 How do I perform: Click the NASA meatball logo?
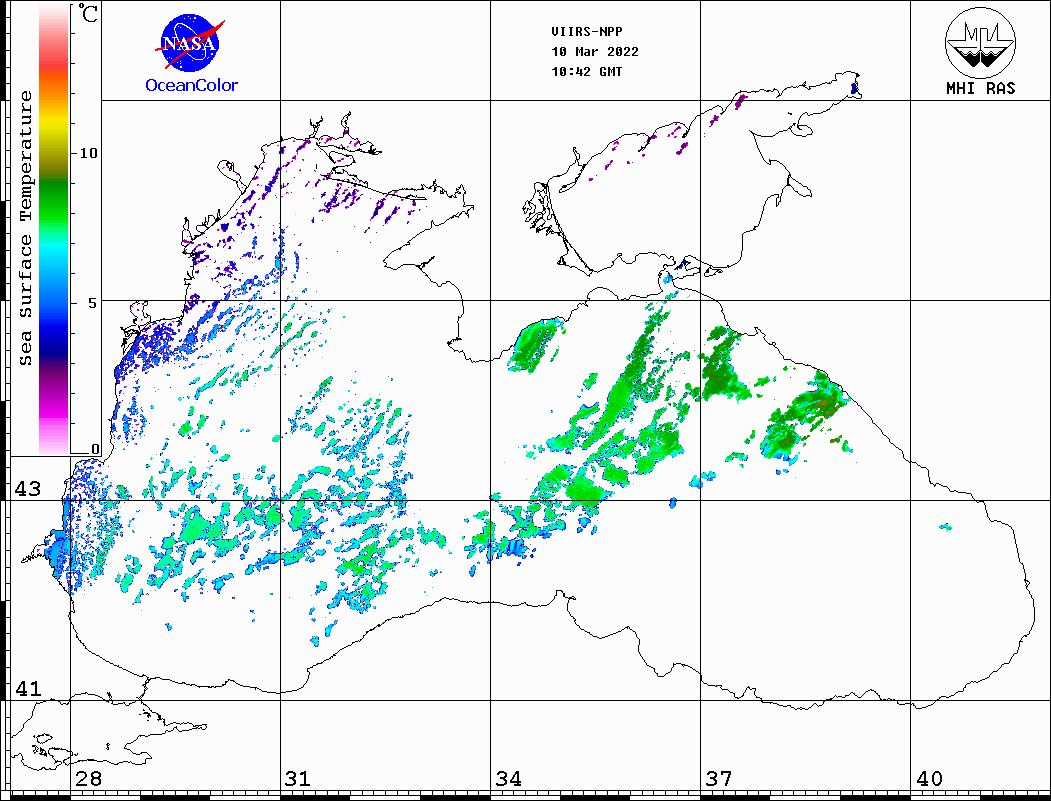(191, 43)
